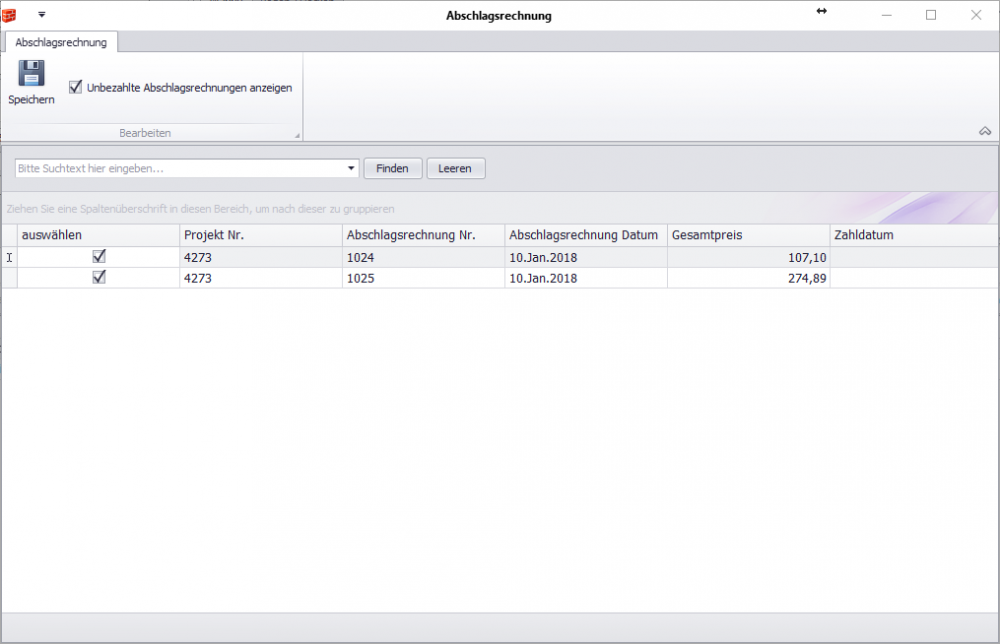Uncheck auswählen box for invoice 1025

pyautogui.click(x=99, y=278)
